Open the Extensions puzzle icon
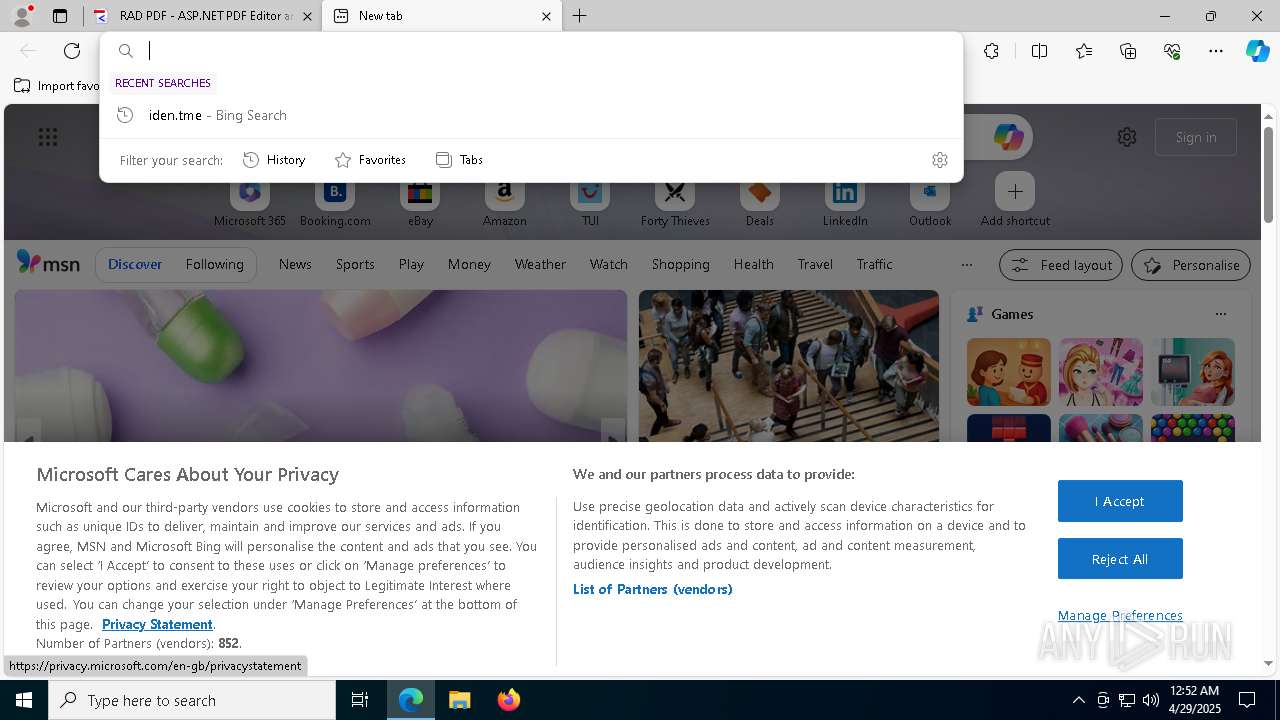The width and height of the screenshot is (1280, 720). click(991, 51)
